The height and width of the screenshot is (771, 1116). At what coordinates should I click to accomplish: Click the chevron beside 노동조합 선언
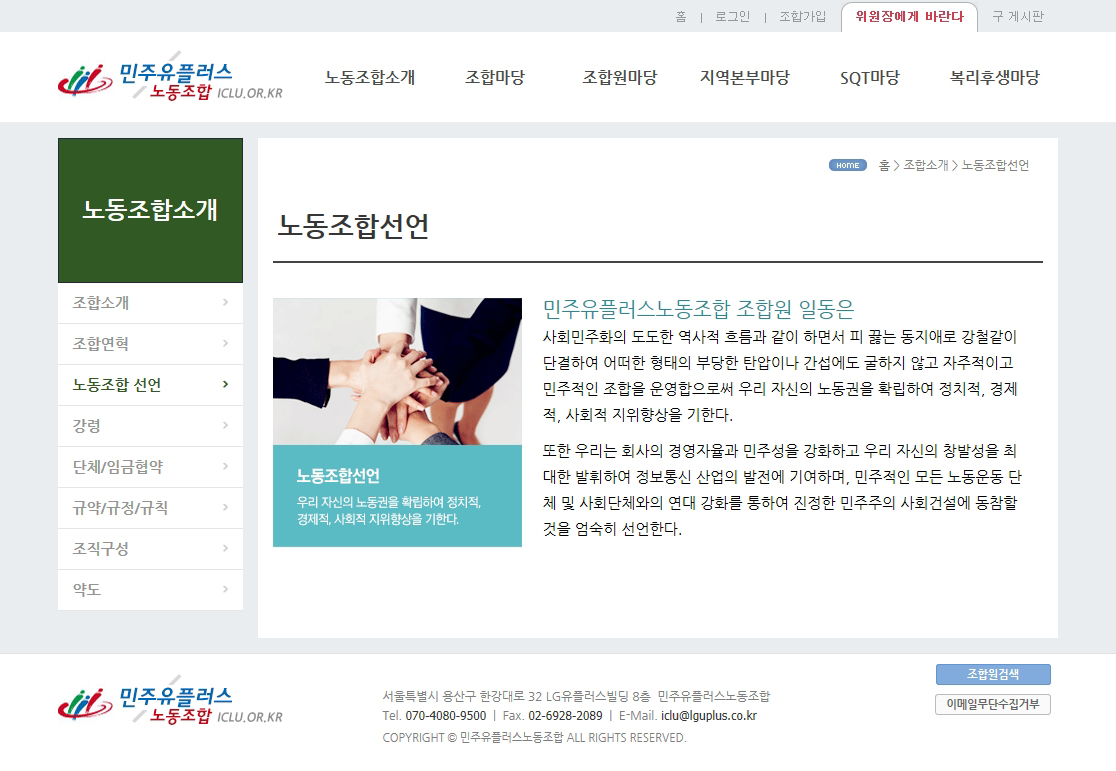226,384
